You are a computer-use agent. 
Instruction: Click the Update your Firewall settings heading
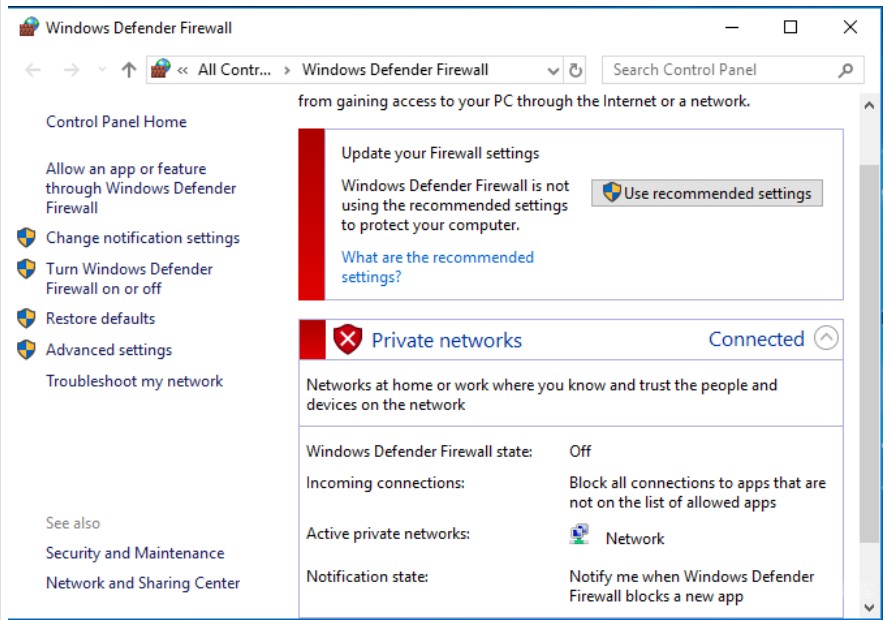pos(440,153)
